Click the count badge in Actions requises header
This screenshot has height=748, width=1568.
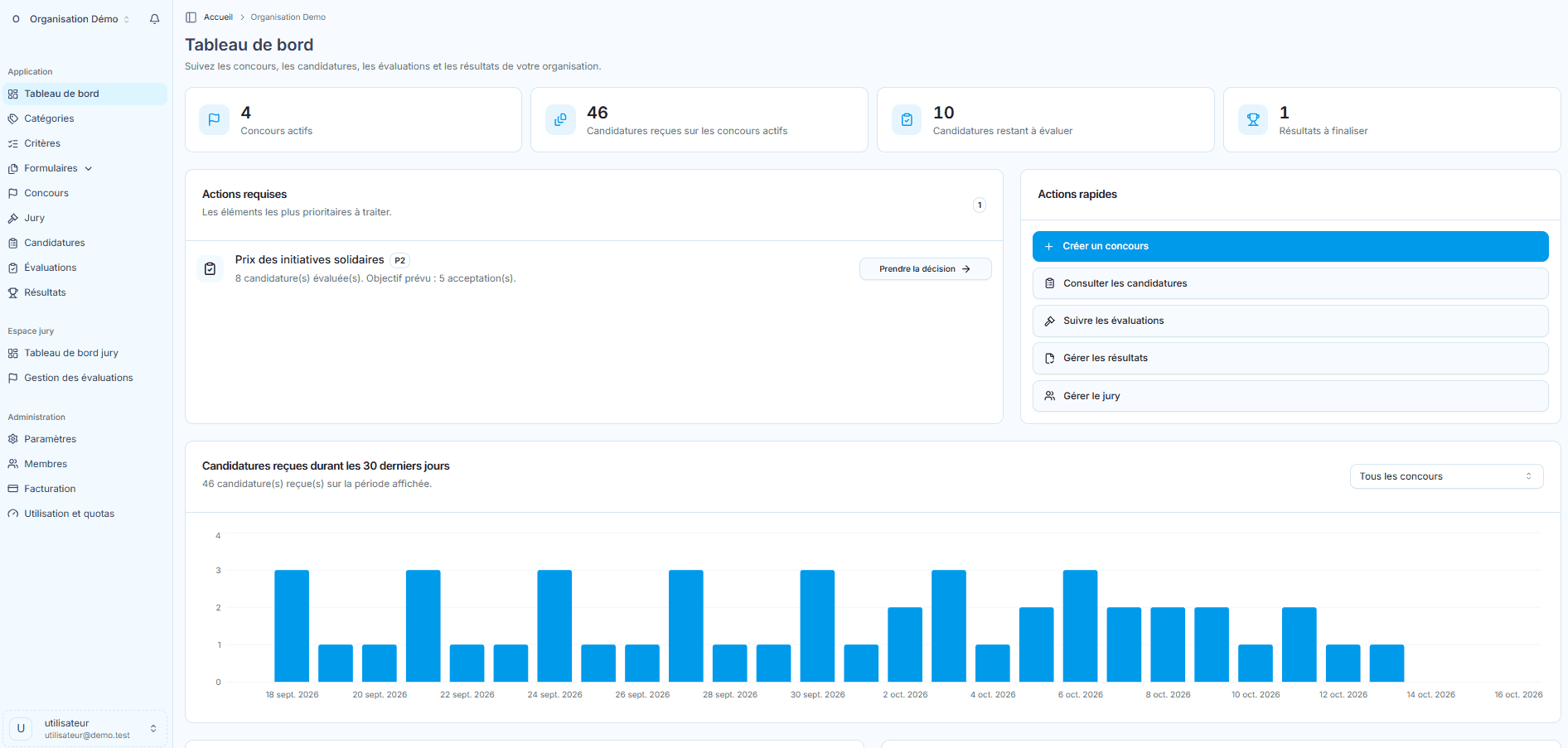click(x=979, y=205)
